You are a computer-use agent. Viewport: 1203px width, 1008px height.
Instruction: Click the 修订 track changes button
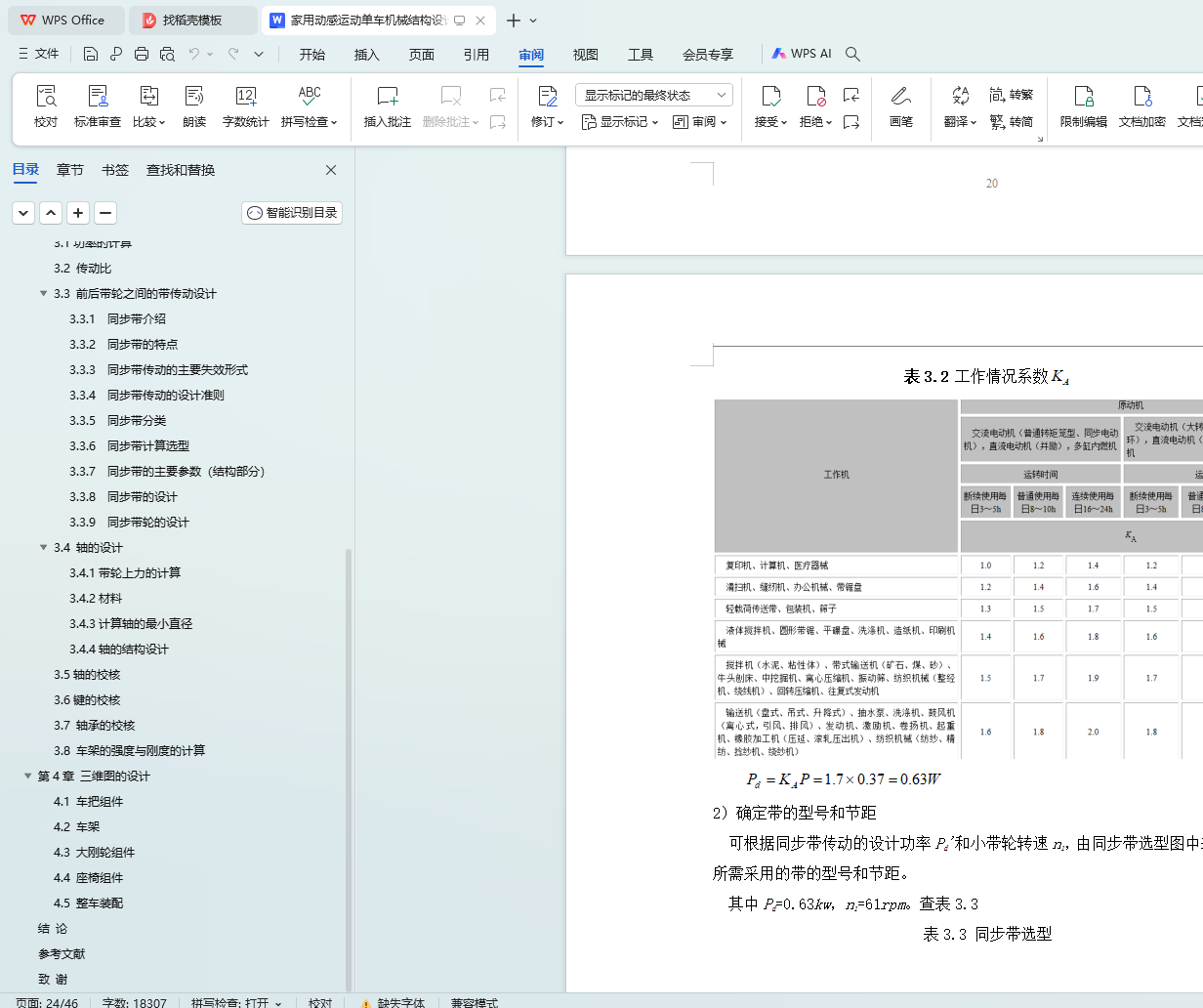547,106
